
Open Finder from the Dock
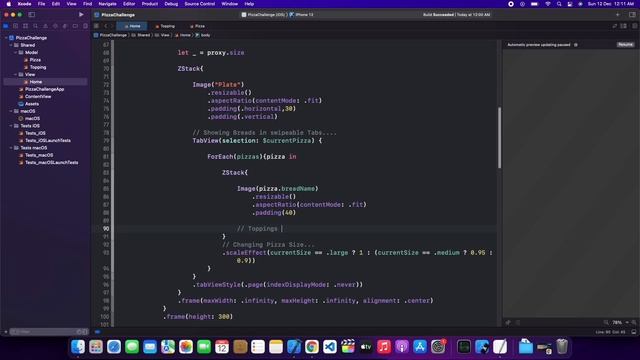coord(78,347)
